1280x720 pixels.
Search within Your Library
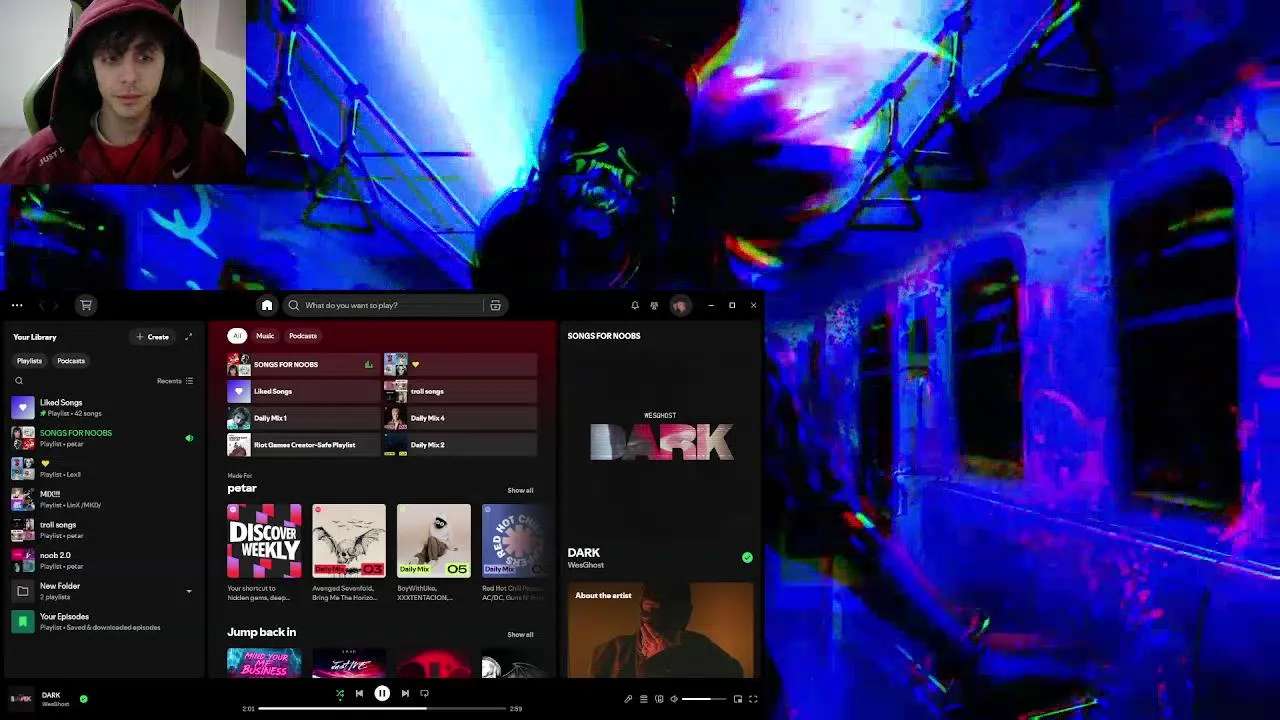[x=18, y=381]
